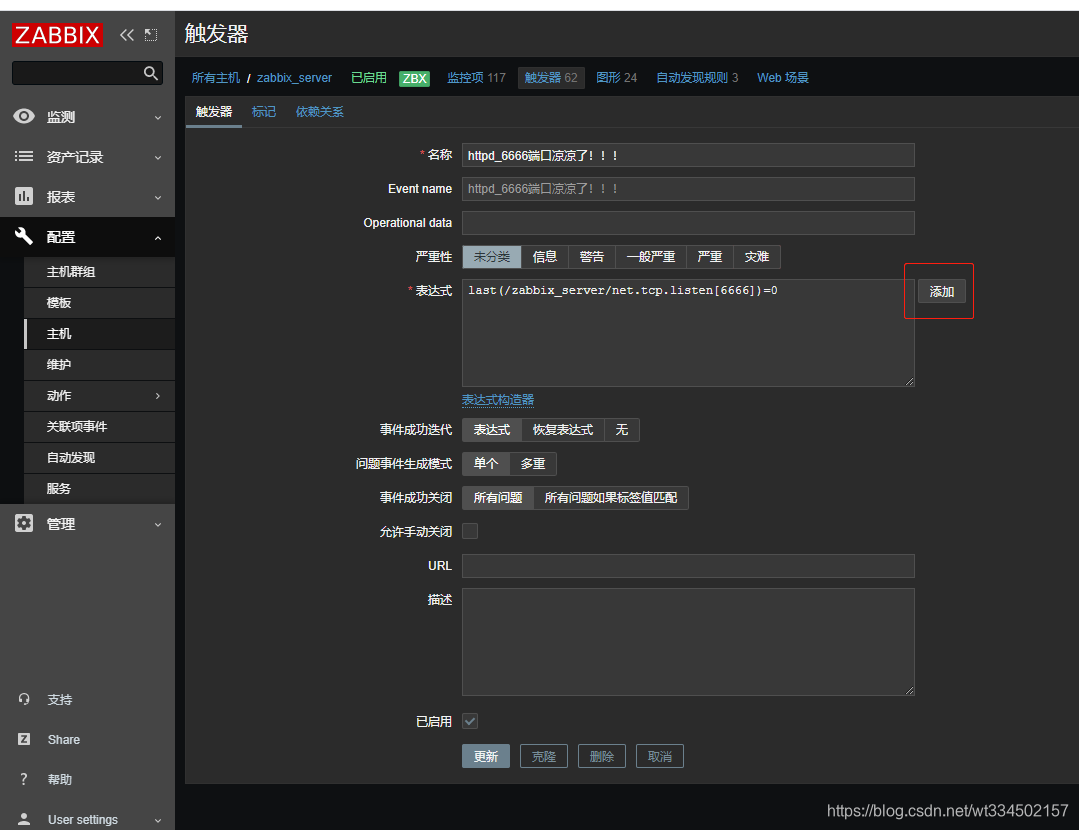Untick the 已启用 checkbox
Viewport: 1079px width, 830px height.
[470, 721]
